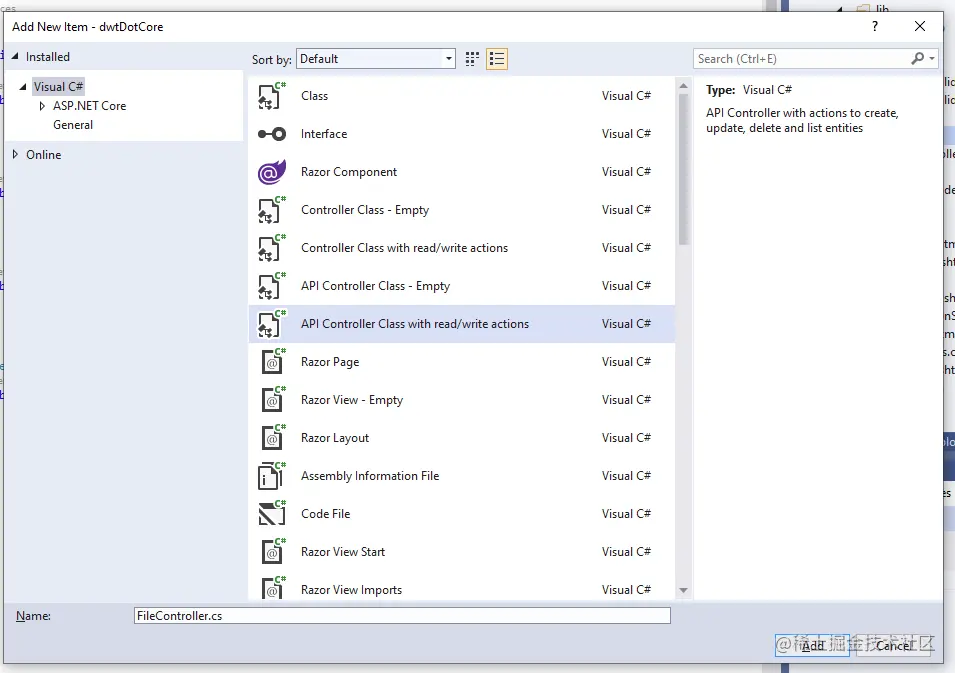The width and height of the screenshot is (955, 673).
Task: Click the scrollbar down arrow
Action: (683, 590)
